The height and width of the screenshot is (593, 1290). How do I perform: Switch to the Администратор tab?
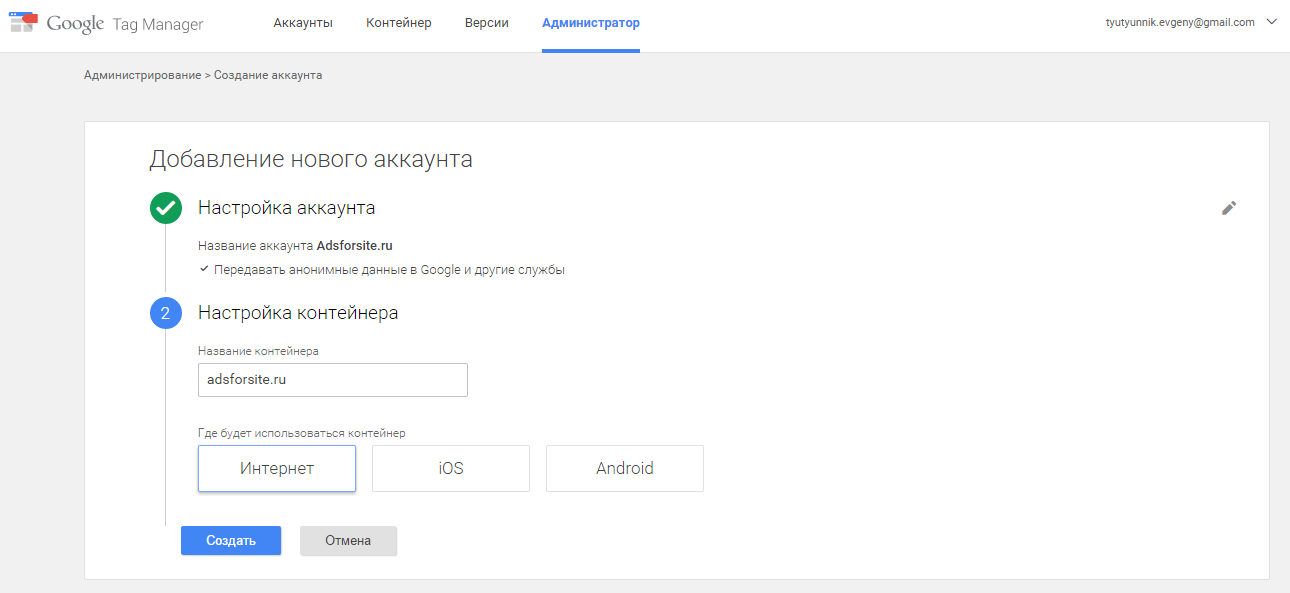(x=590, y=21)
